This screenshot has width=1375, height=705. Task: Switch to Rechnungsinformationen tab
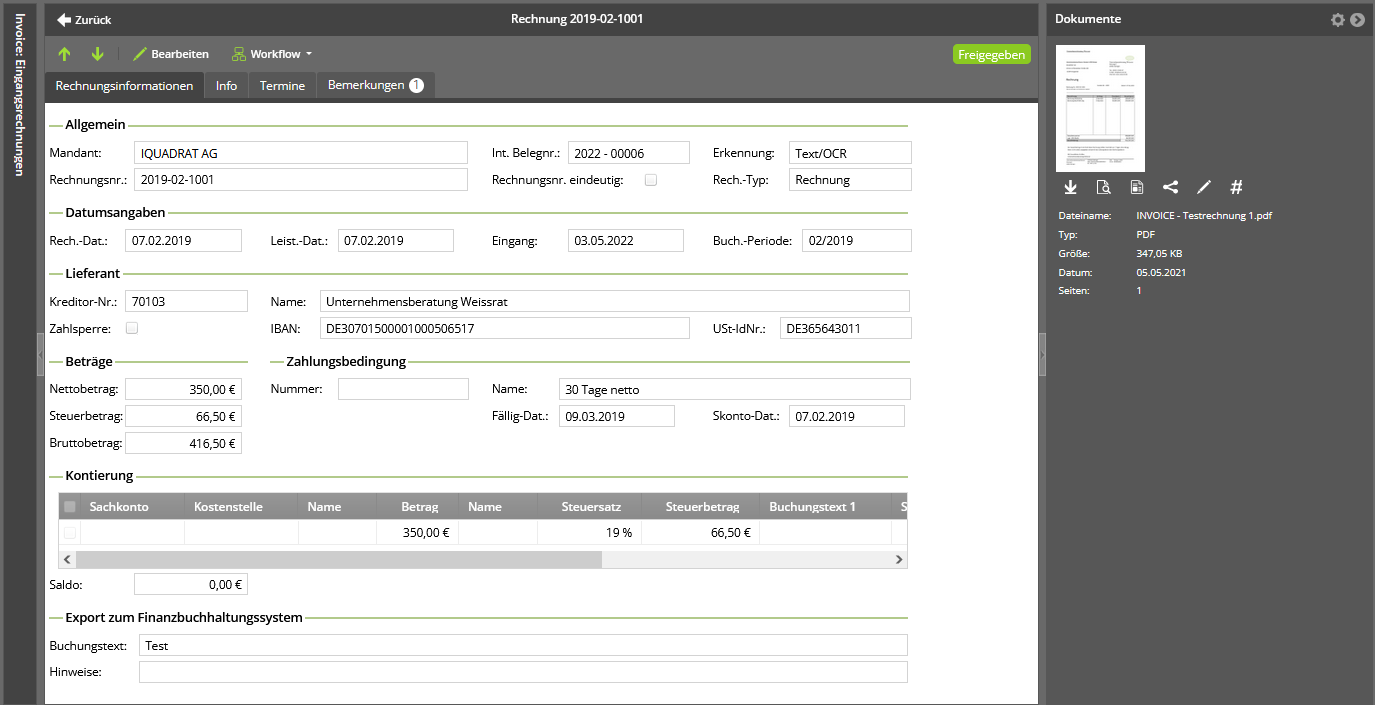124,86
